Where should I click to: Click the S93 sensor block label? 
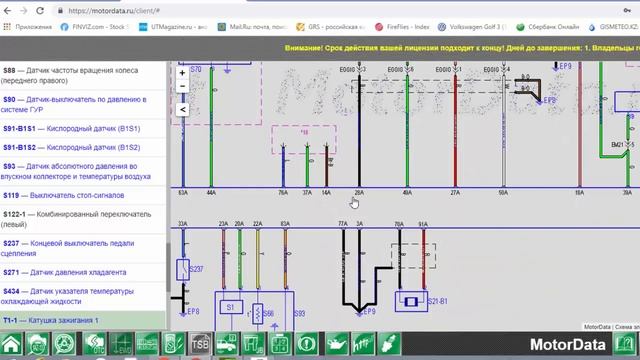click(300, 313)
